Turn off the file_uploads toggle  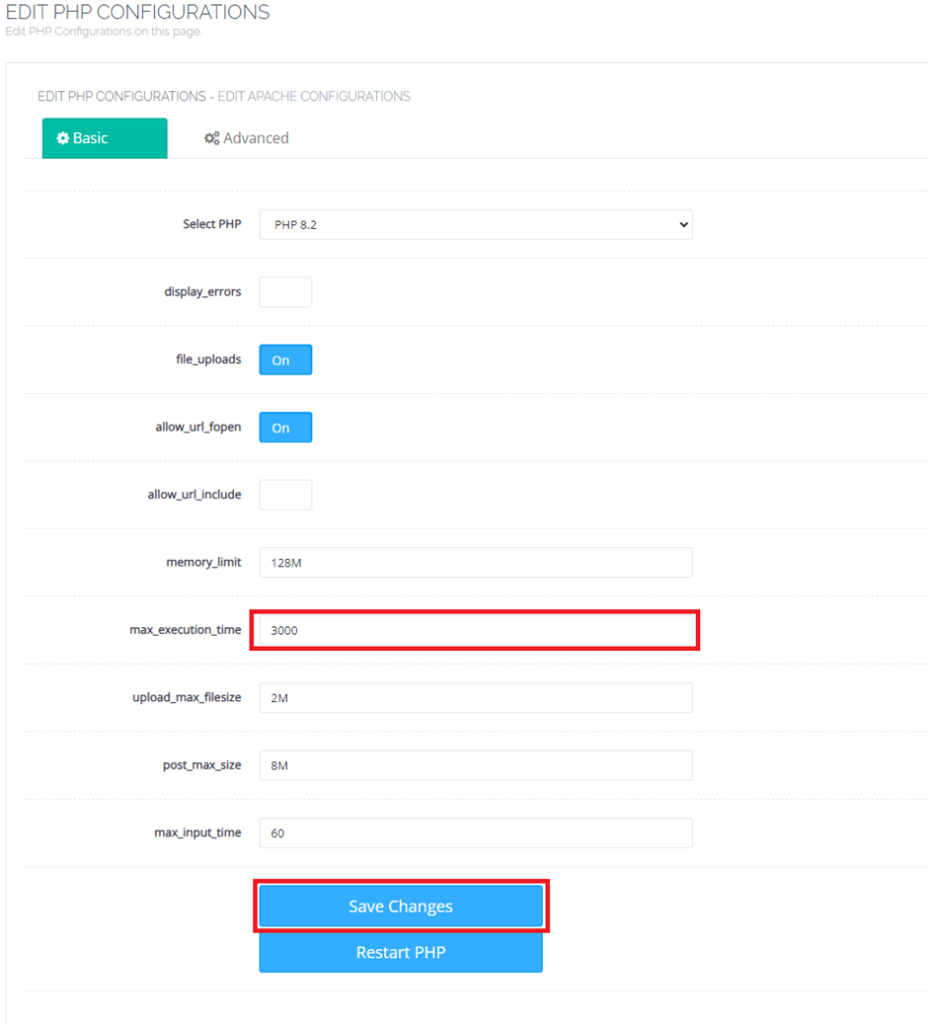[x=285, y=359]
